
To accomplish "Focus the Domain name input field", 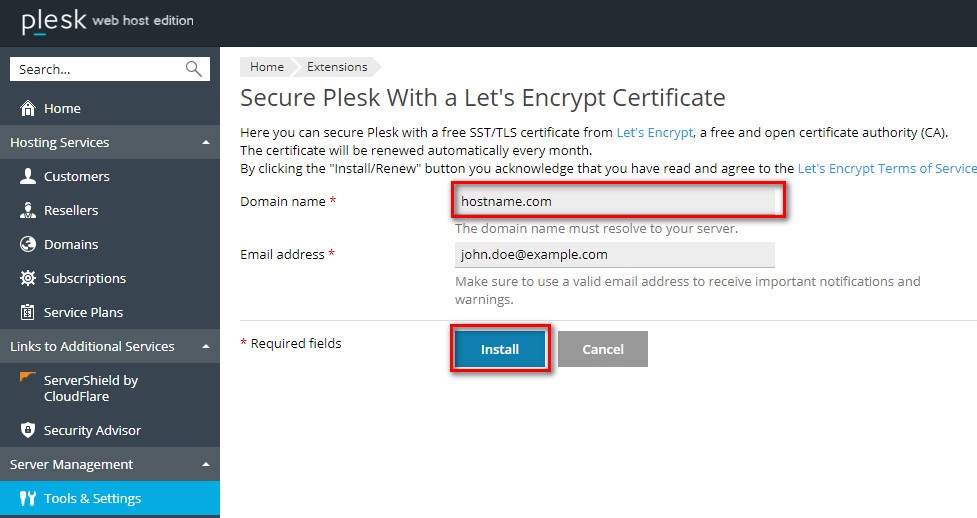I will click(x=614, y=201).
